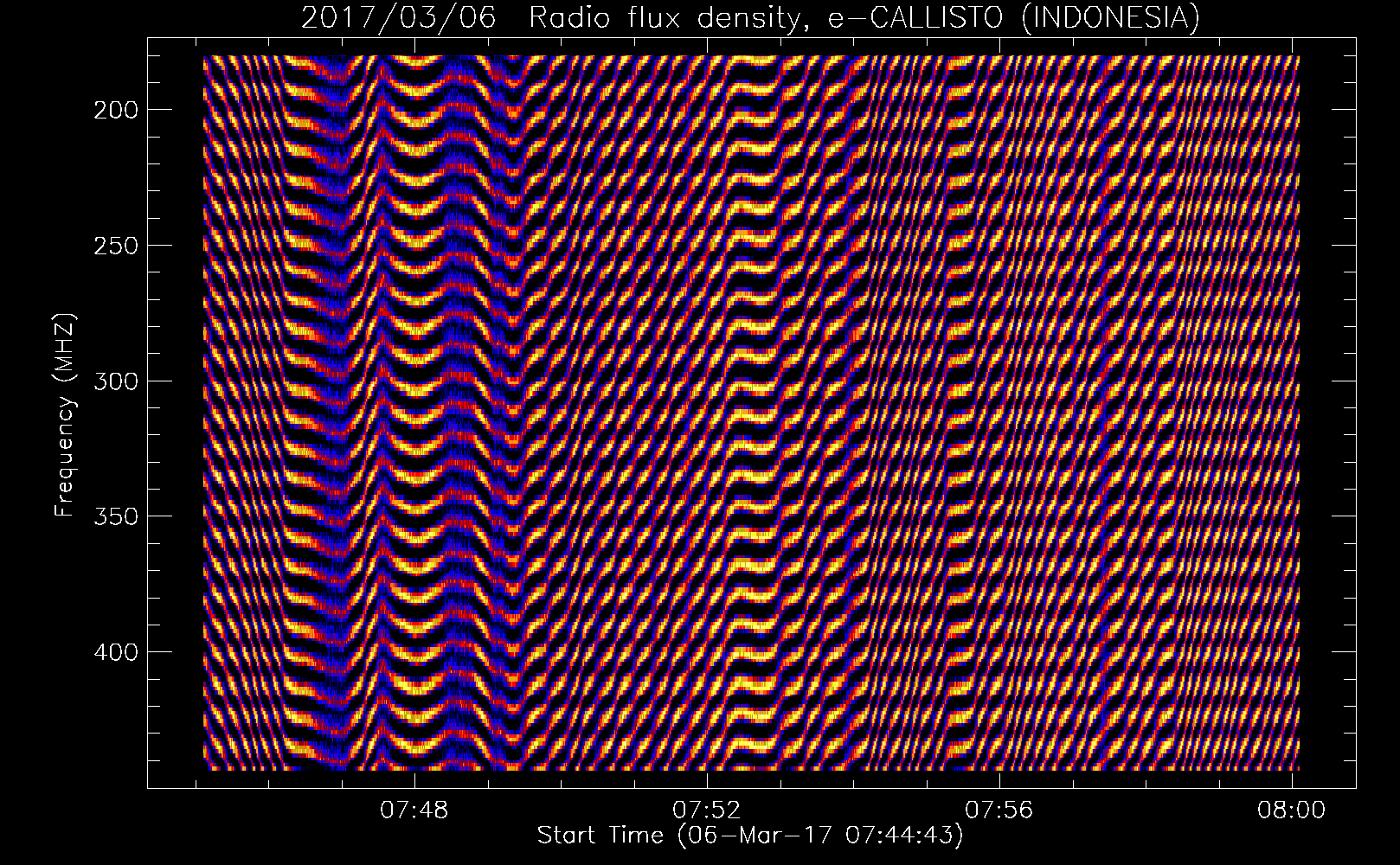Click the 250 frequency tick label
Viewport: 1400px width, 865px height.
click(x=115, y=246)
